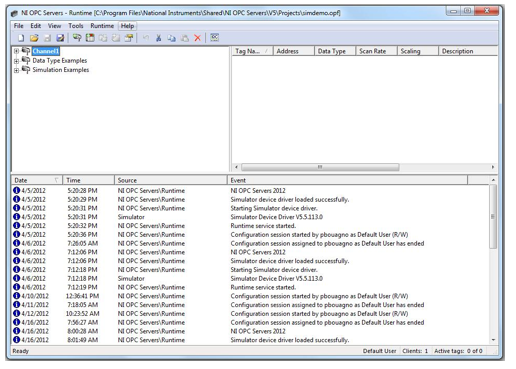
Task: Click the info icon on the 12:36:41 PM event
Action: click(x=16, y=296)
